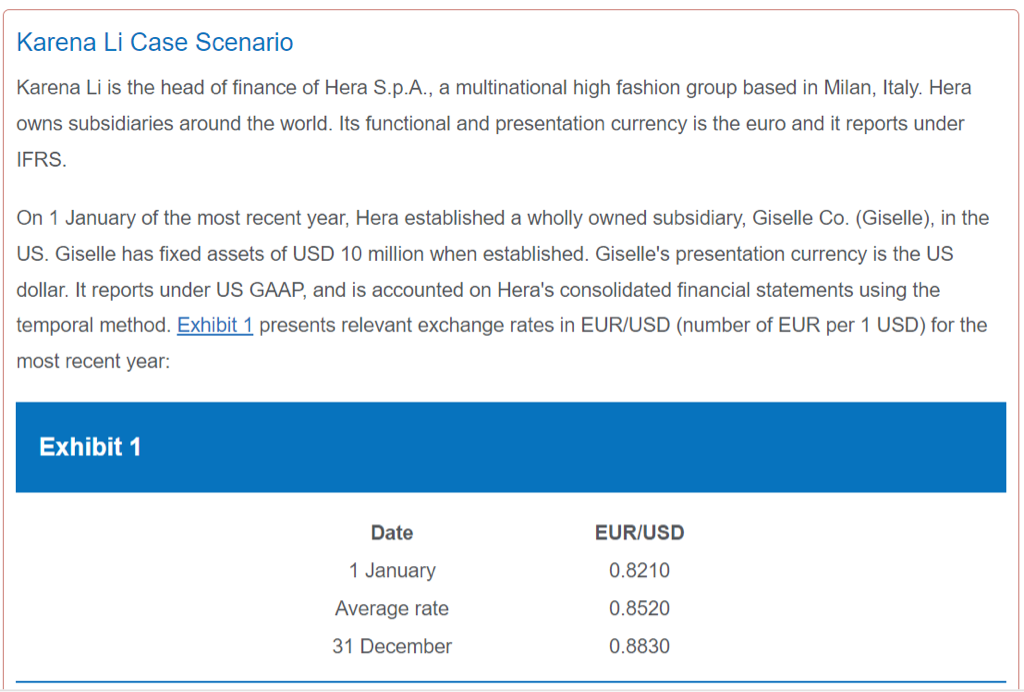Click the Karena Li Case Scenario heading
1024x692 pixels.
pyautogui.click(x=155, y=42)
